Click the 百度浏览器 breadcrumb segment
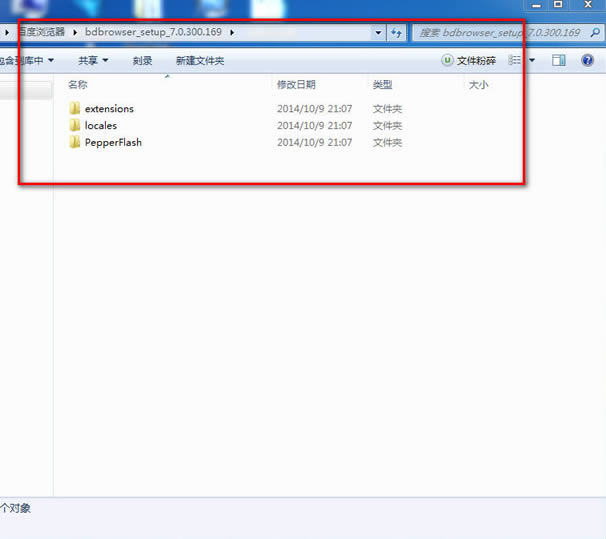This screenshot has width=606, height=539. coord(41,32)
